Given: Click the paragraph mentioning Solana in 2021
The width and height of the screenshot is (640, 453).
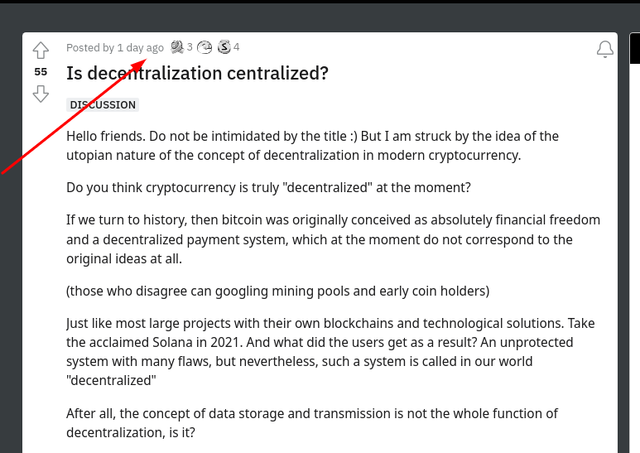Looking at the screenshot, I should point(331,352).
